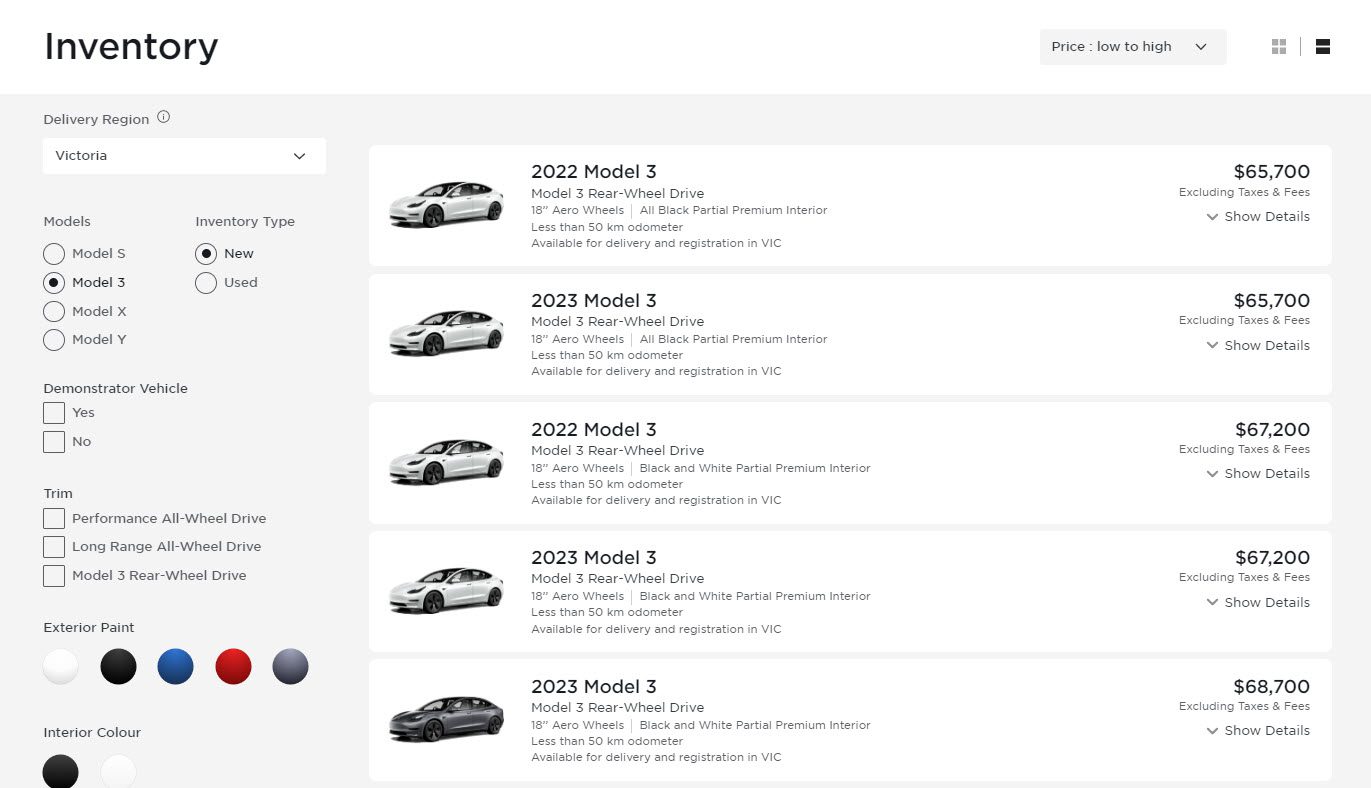
Task: Select the red exterior paint swatch
Action: tap(233, 666)
